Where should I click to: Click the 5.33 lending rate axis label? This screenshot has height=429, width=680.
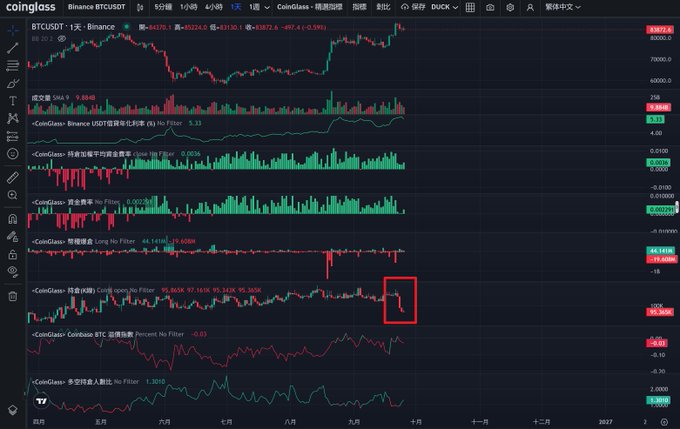click(x=655, y=119)
